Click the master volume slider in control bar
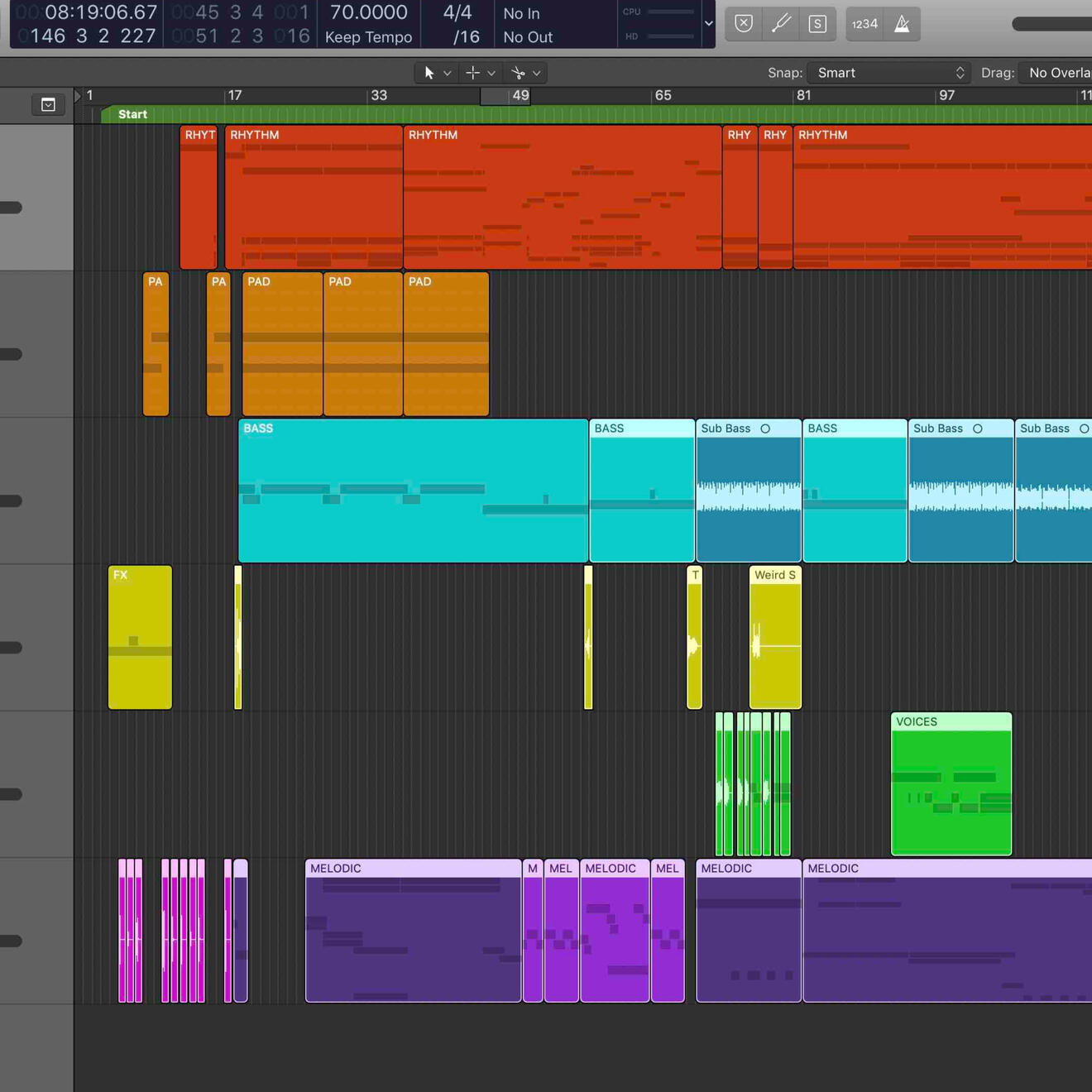 (x=1051, y=24)
